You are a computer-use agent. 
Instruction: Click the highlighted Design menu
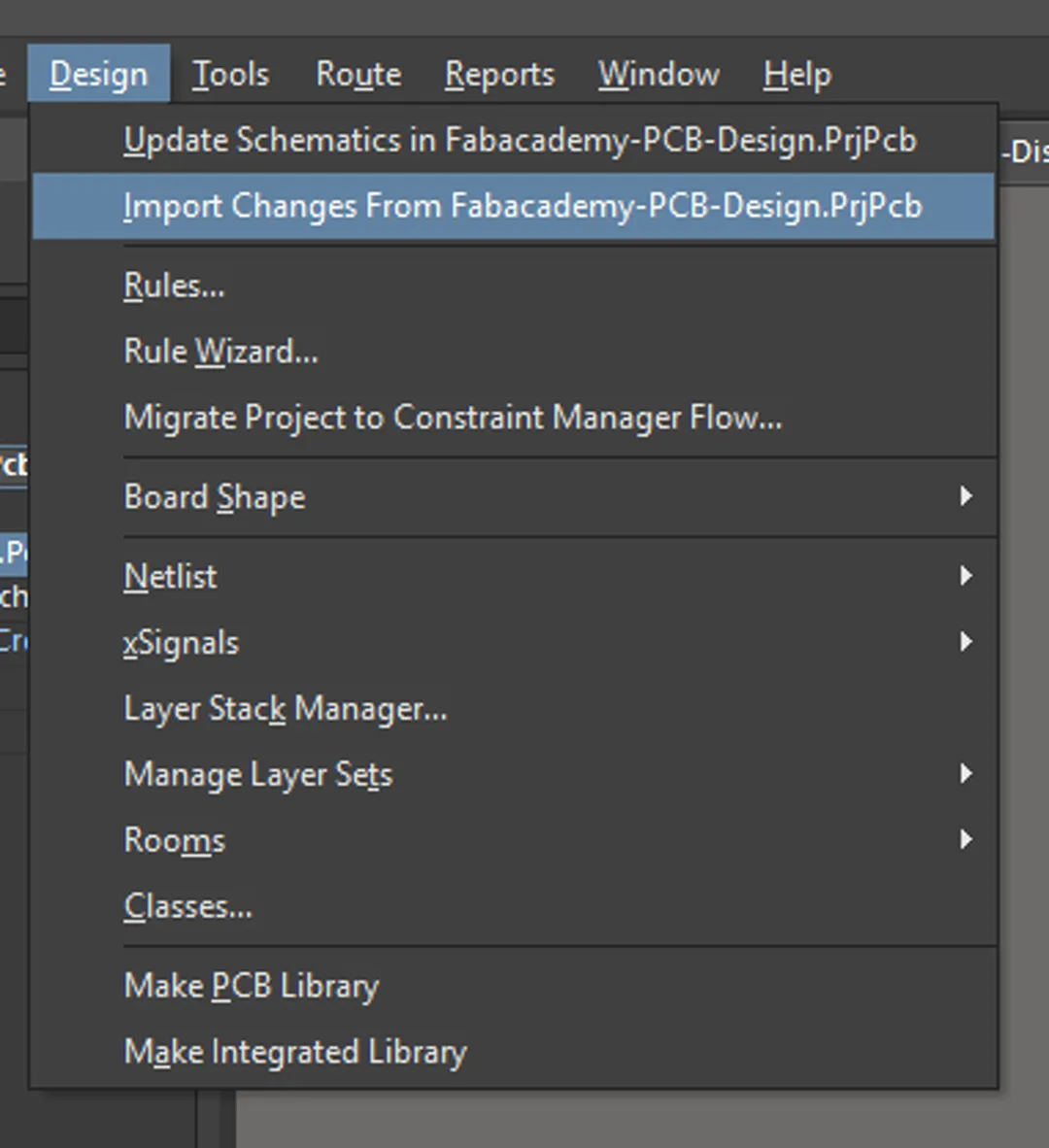(99, 74)
